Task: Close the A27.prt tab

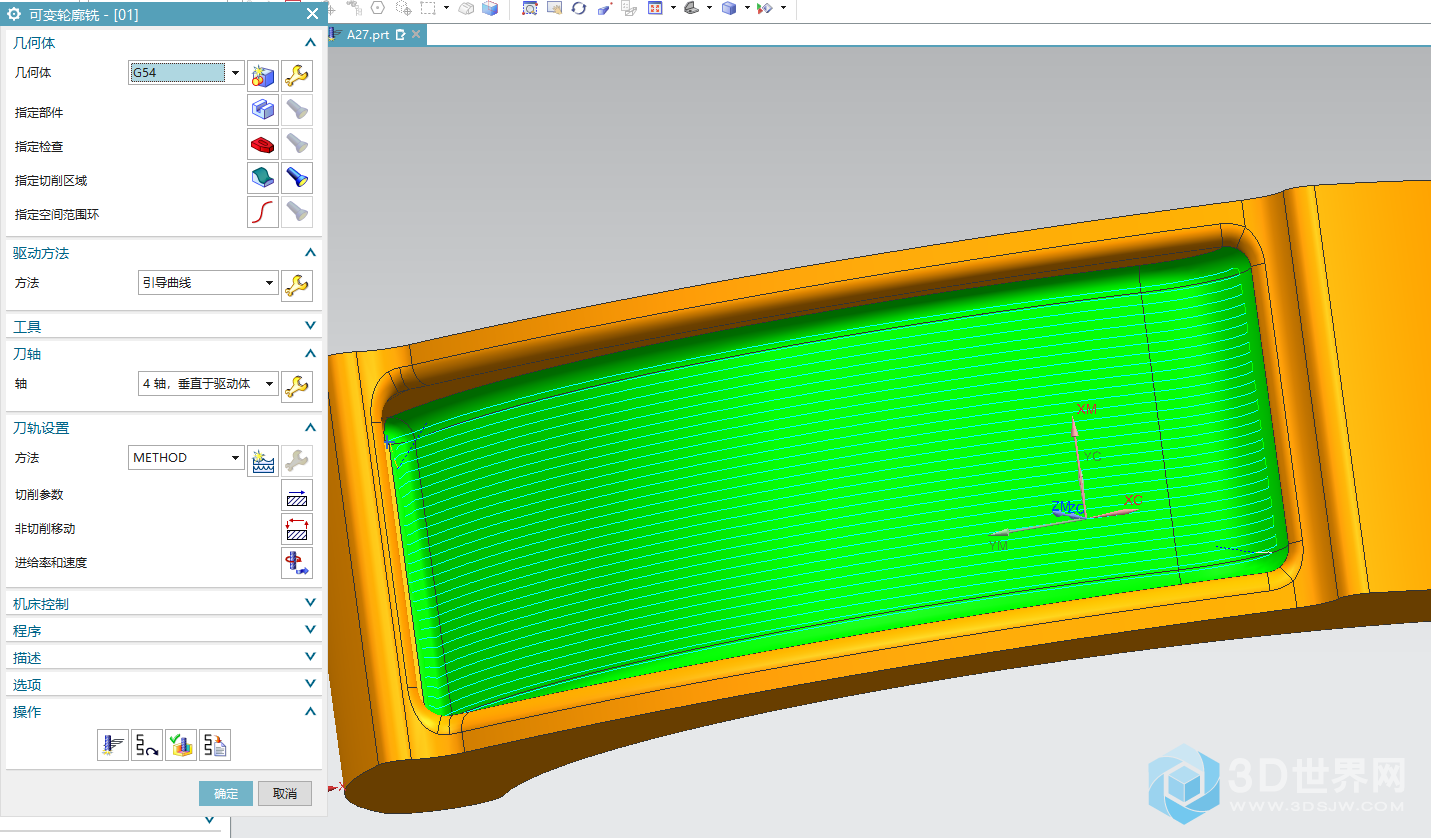Action: click(416, 34)
